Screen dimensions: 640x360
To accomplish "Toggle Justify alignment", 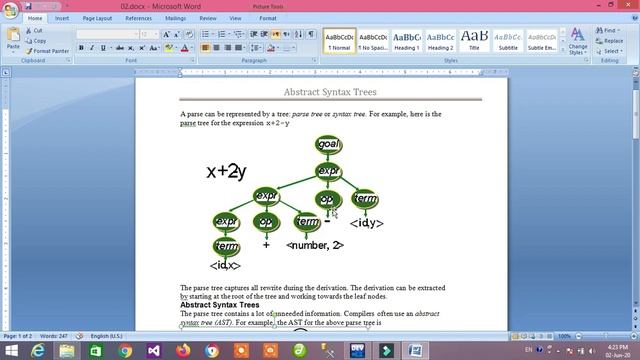I will (238, 48).
